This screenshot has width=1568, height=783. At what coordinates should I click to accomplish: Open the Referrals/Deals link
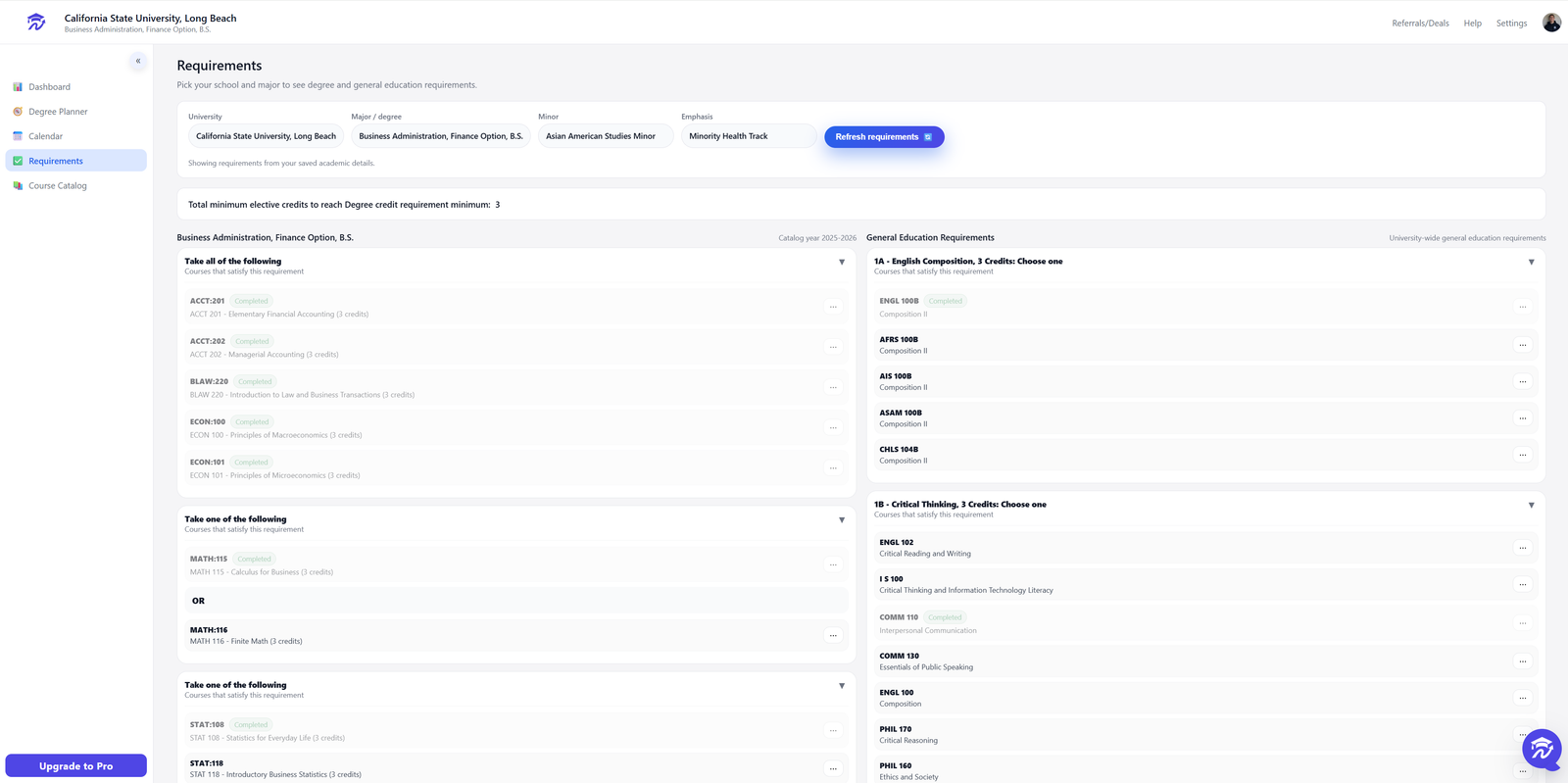(1420, 24)
